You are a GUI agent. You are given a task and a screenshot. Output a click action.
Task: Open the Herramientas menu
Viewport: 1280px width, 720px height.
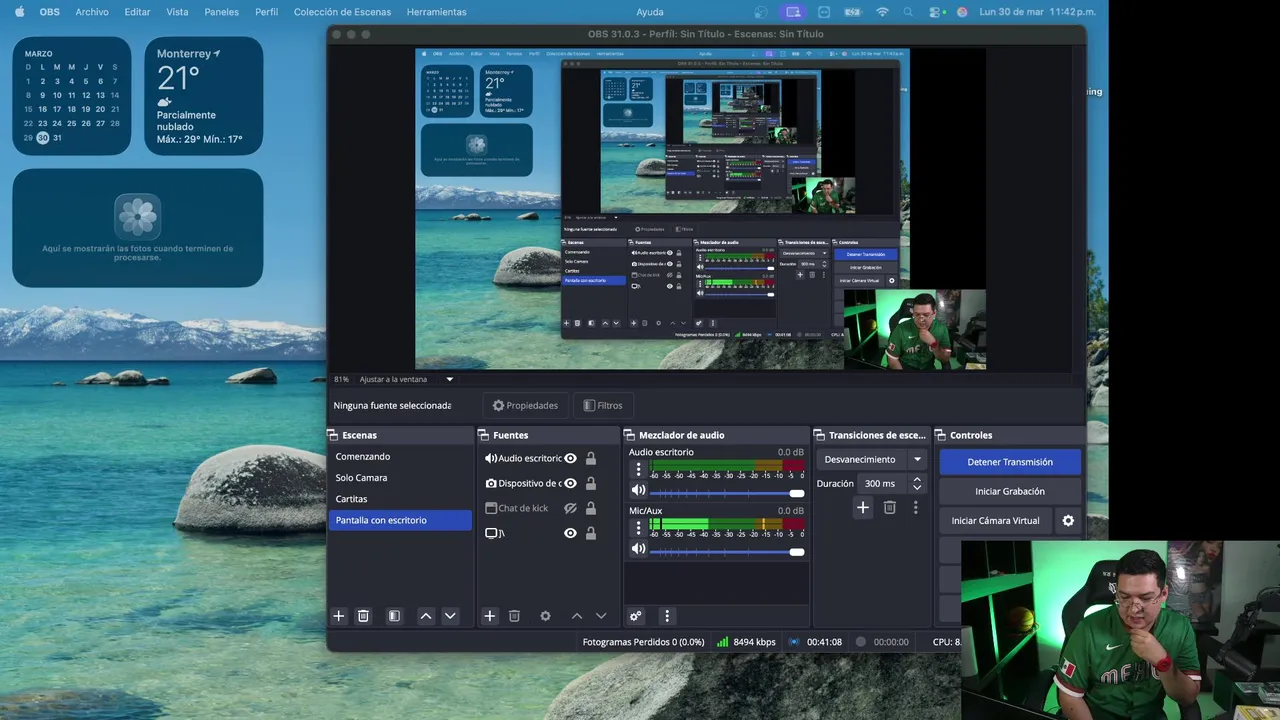pos(436,12)
